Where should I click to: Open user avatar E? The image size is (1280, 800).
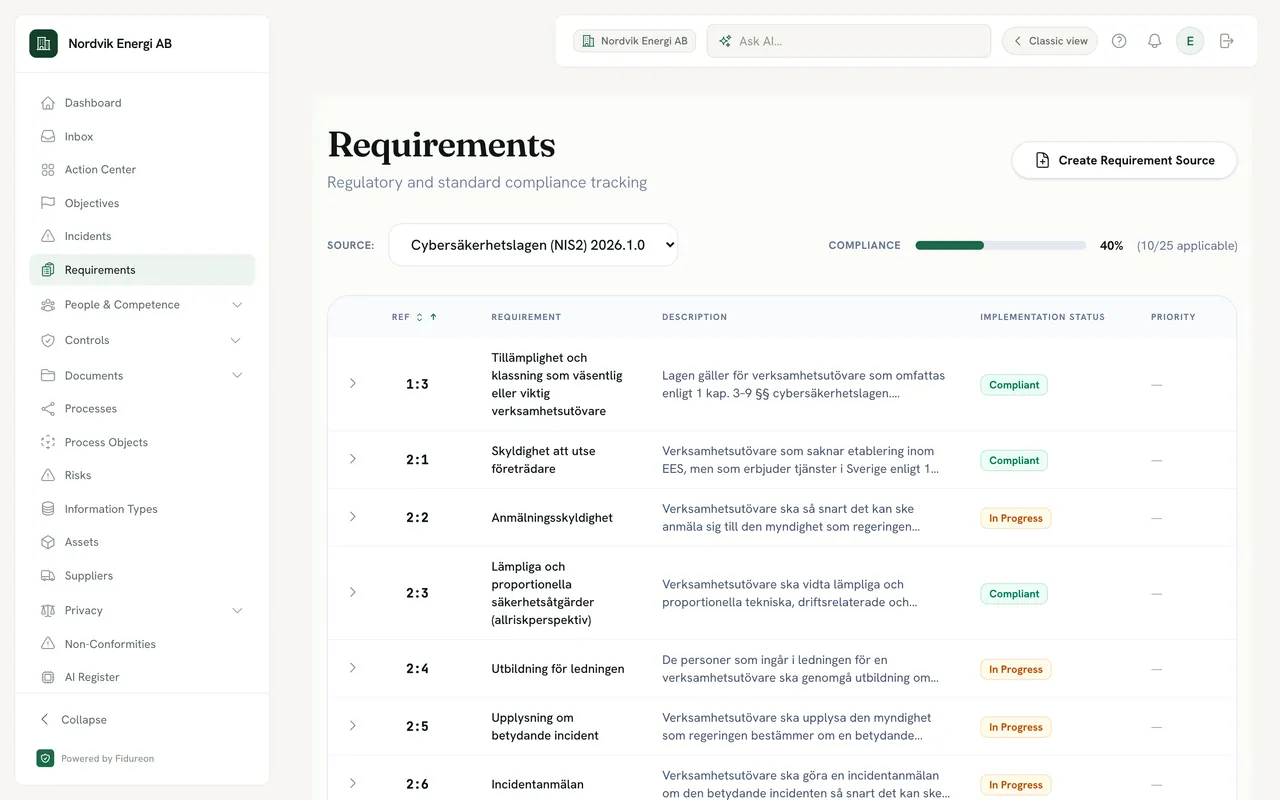tap(1190, 41)
